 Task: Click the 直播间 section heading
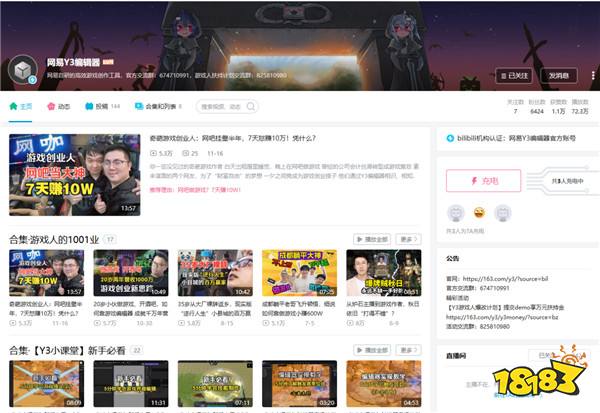(456, 356)
